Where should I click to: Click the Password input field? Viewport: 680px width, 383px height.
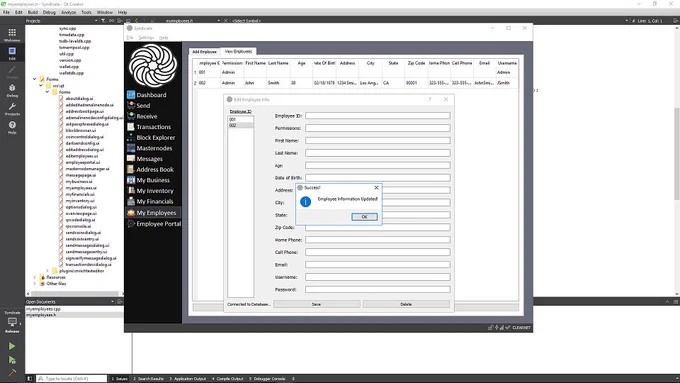[377, 289]
